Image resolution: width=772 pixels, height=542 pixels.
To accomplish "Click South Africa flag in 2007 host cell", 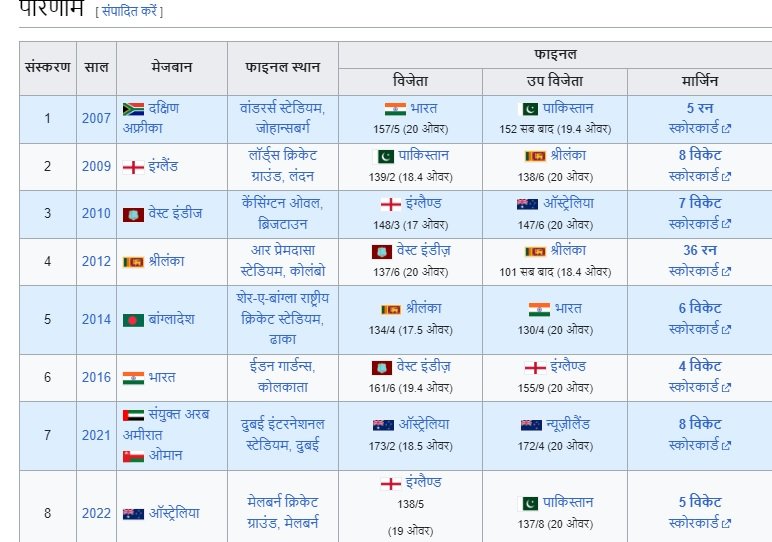I will (x=133, y=108).
